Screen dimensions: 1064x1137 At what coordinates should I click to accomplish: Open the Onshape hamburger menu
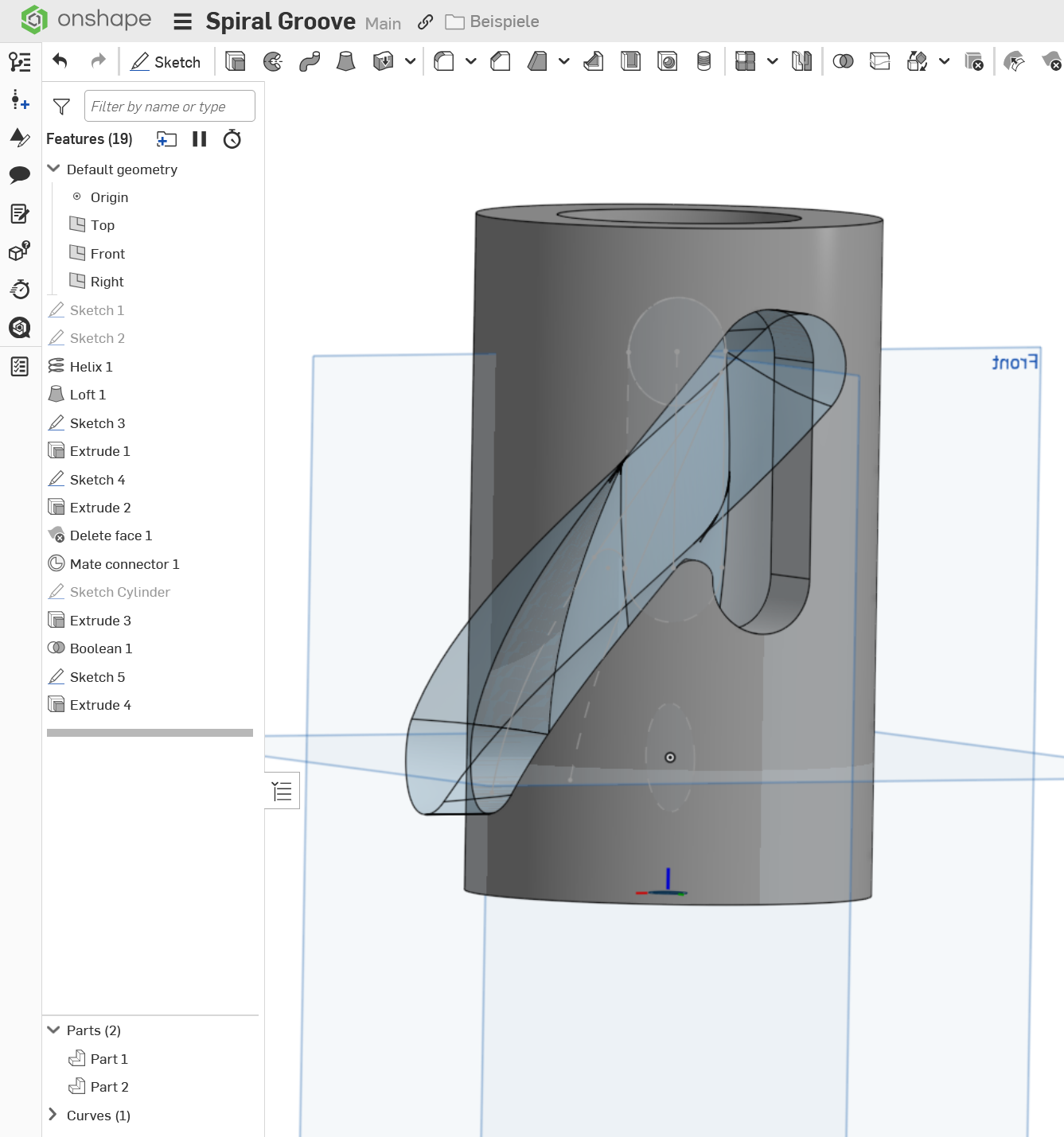(183, 21)
